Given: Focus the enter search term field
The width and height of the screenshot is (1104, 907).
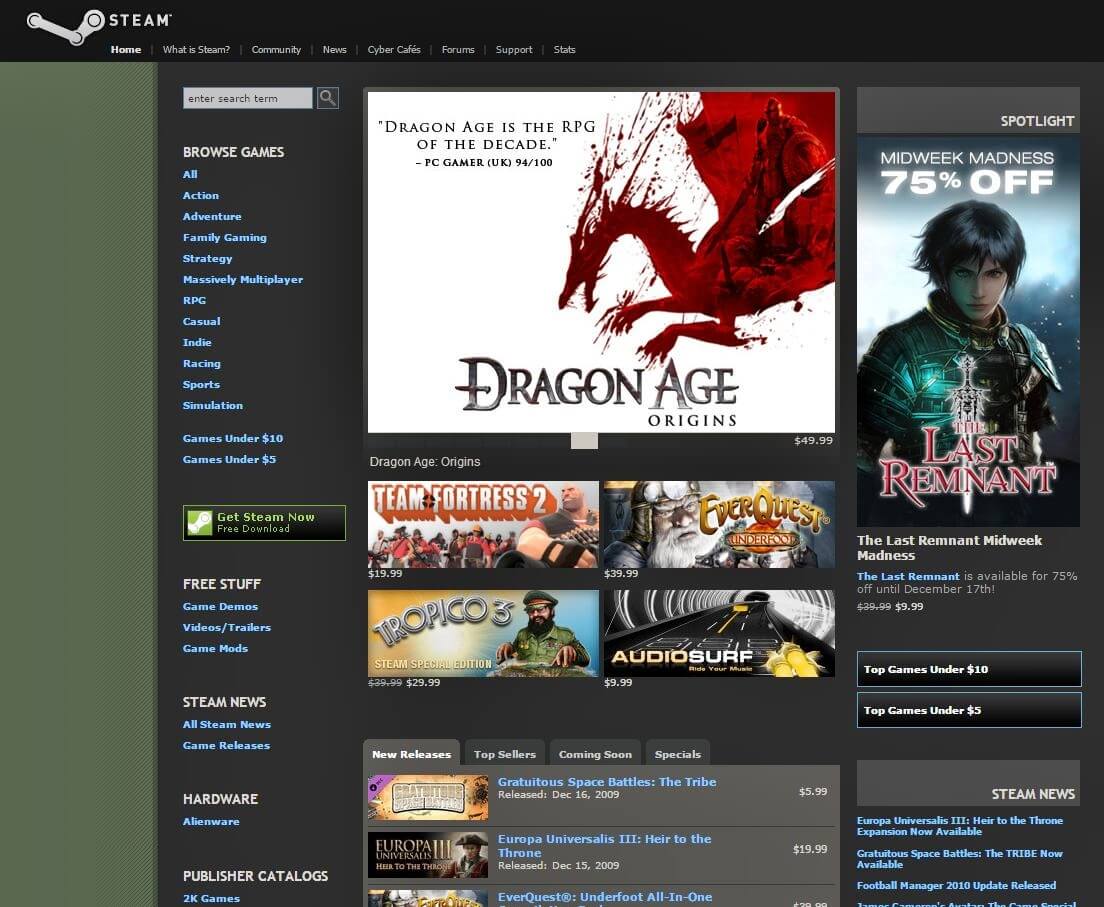Looking at the screenshot, I should pyautogui.click(x=248, y=98).
